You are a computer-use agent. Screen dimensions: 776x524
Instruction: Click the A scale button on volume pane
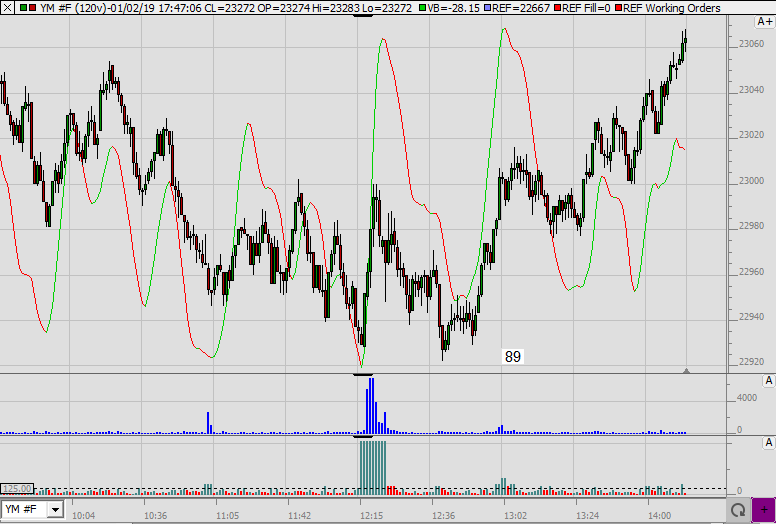pos(768,381)
